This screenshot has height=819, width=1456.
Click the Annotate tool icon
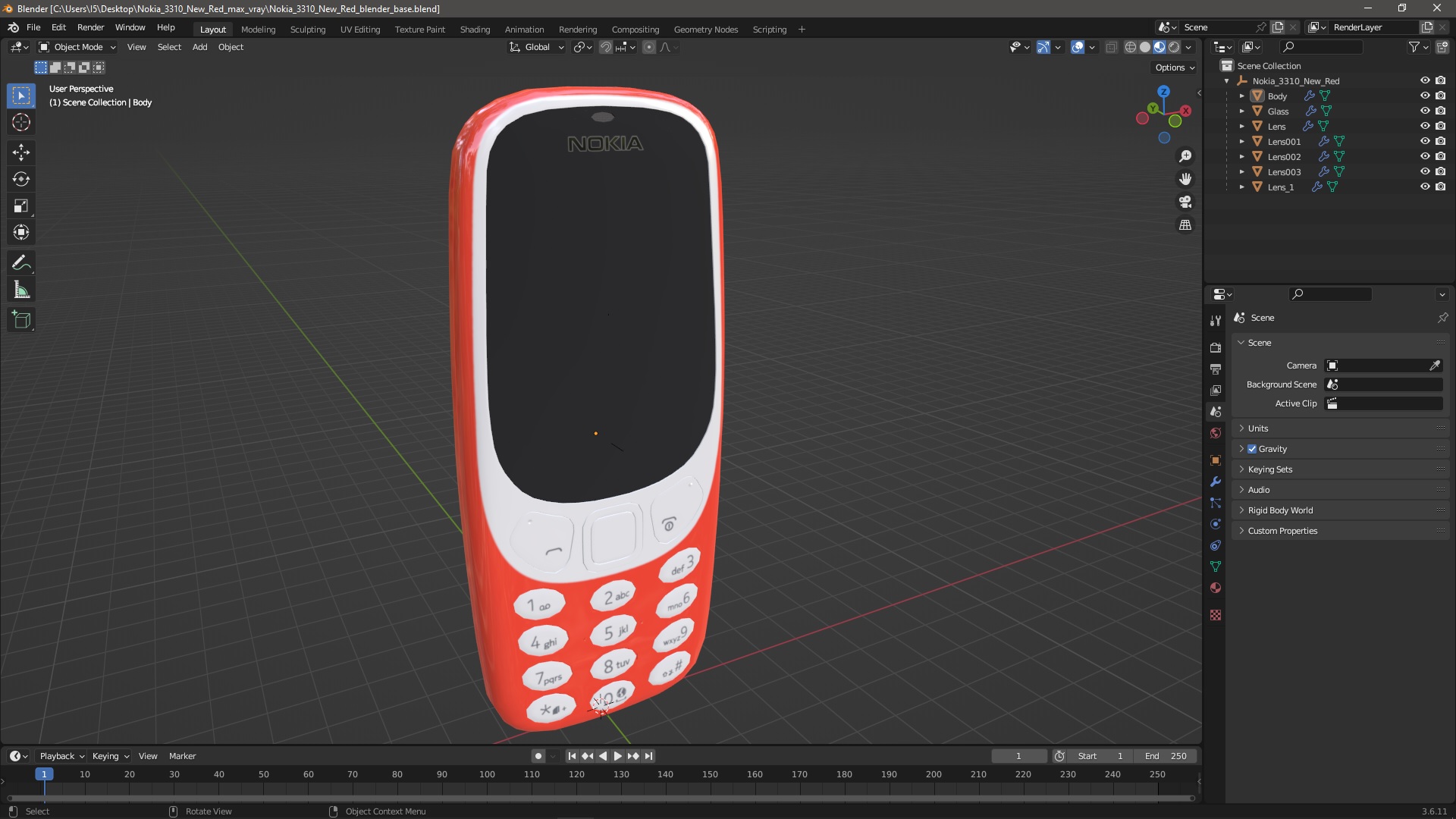tap(22, 261)
